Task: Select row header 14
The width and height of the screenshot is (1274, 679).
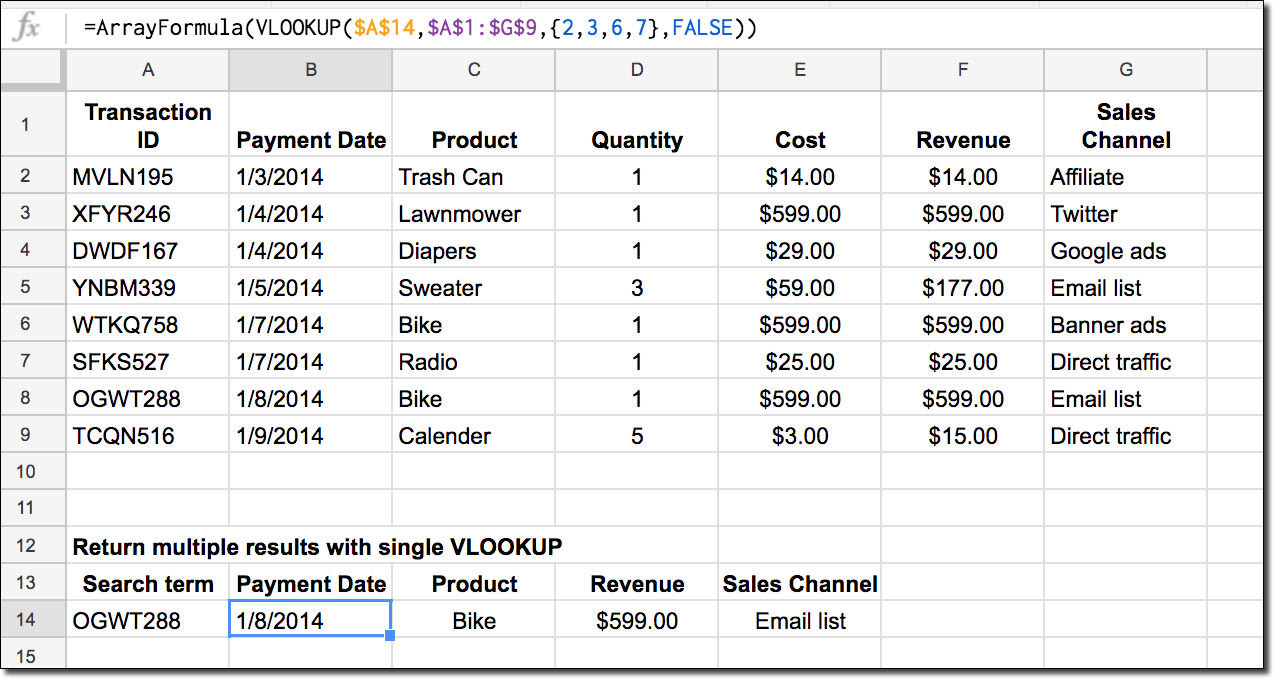Action: point(33,620)
